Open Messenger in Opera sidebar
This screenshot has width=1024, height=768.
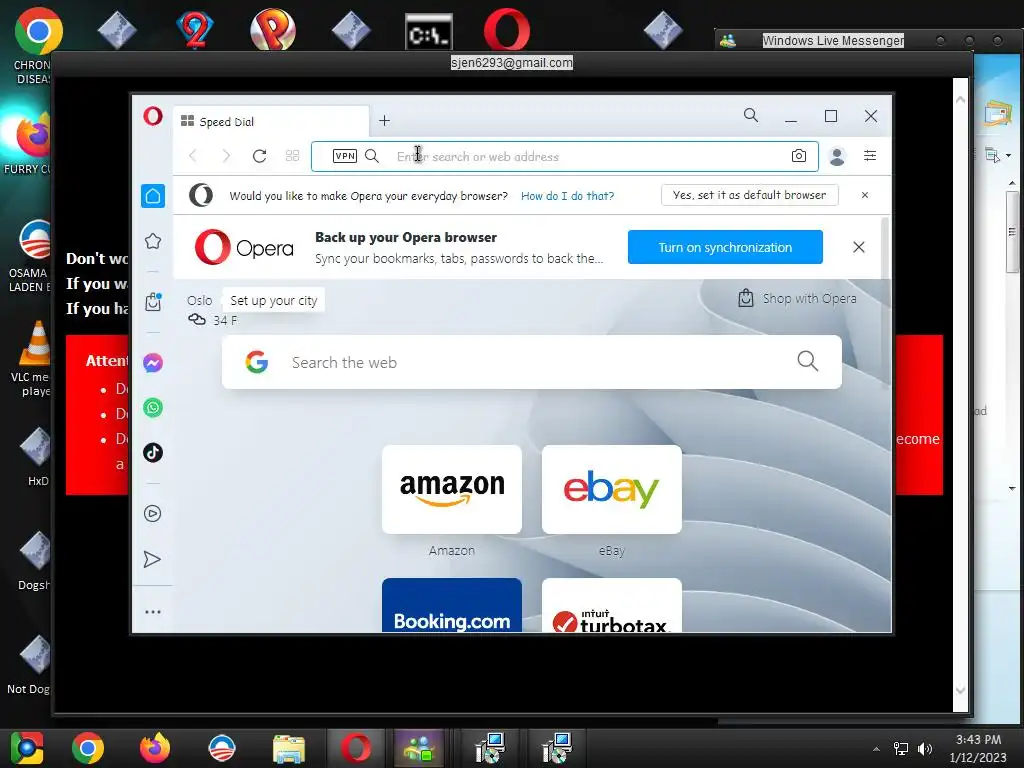(153, 362)
